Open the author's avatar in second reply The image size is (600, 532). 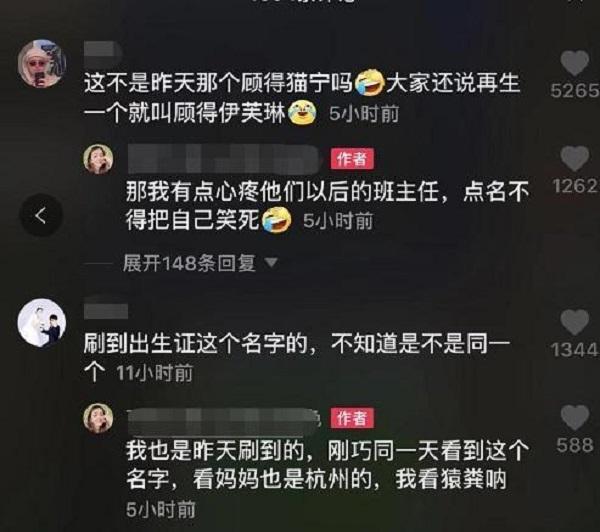pyautogui.click(x=98, y=418)
